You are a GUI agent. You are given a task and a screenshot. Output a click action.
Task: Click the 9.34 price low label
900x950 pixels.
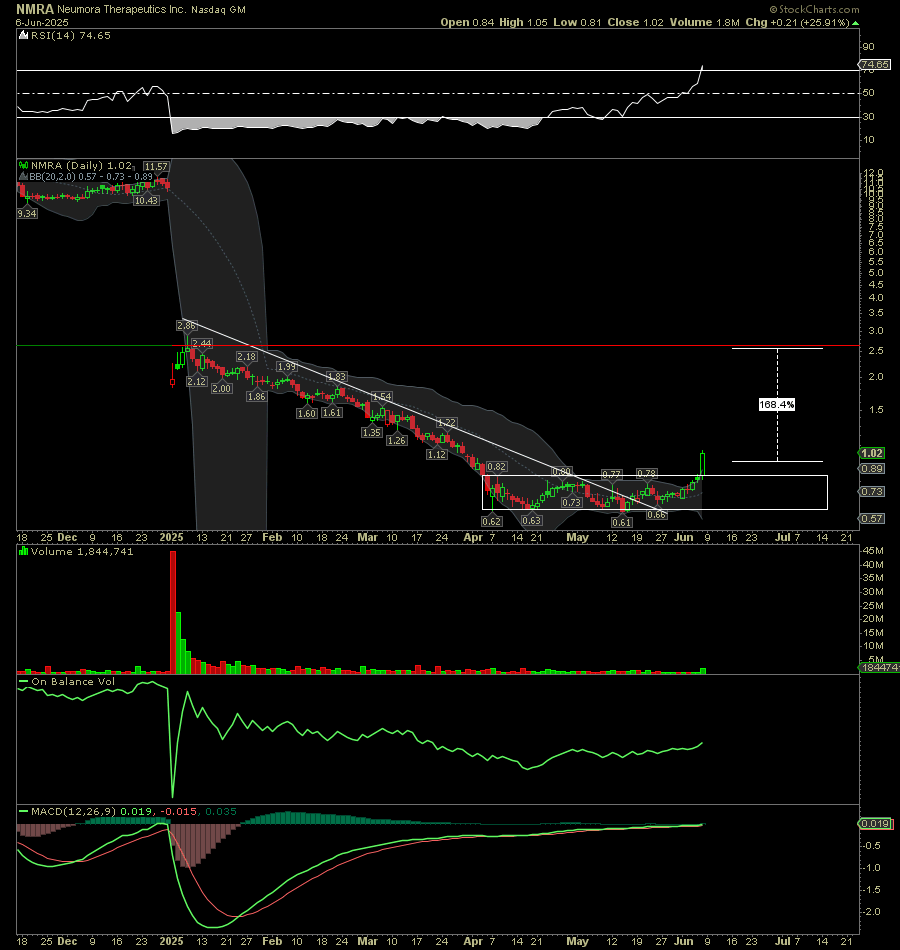[x=27, y=214]
